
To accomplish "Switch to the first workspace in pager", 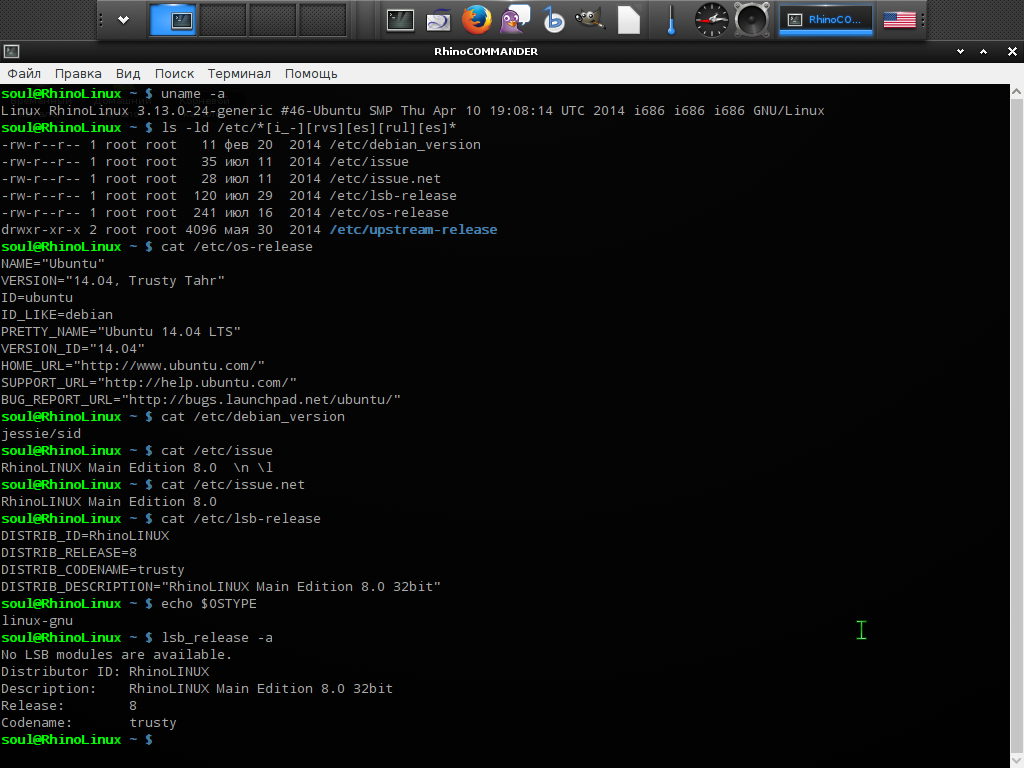I will pyautogui.click(x=173, y=20).
